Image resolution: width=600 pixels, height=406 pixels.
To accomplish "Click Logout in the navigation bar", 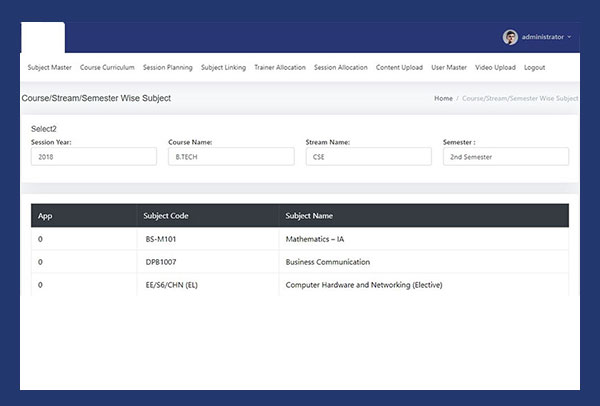I will [535, 67].
